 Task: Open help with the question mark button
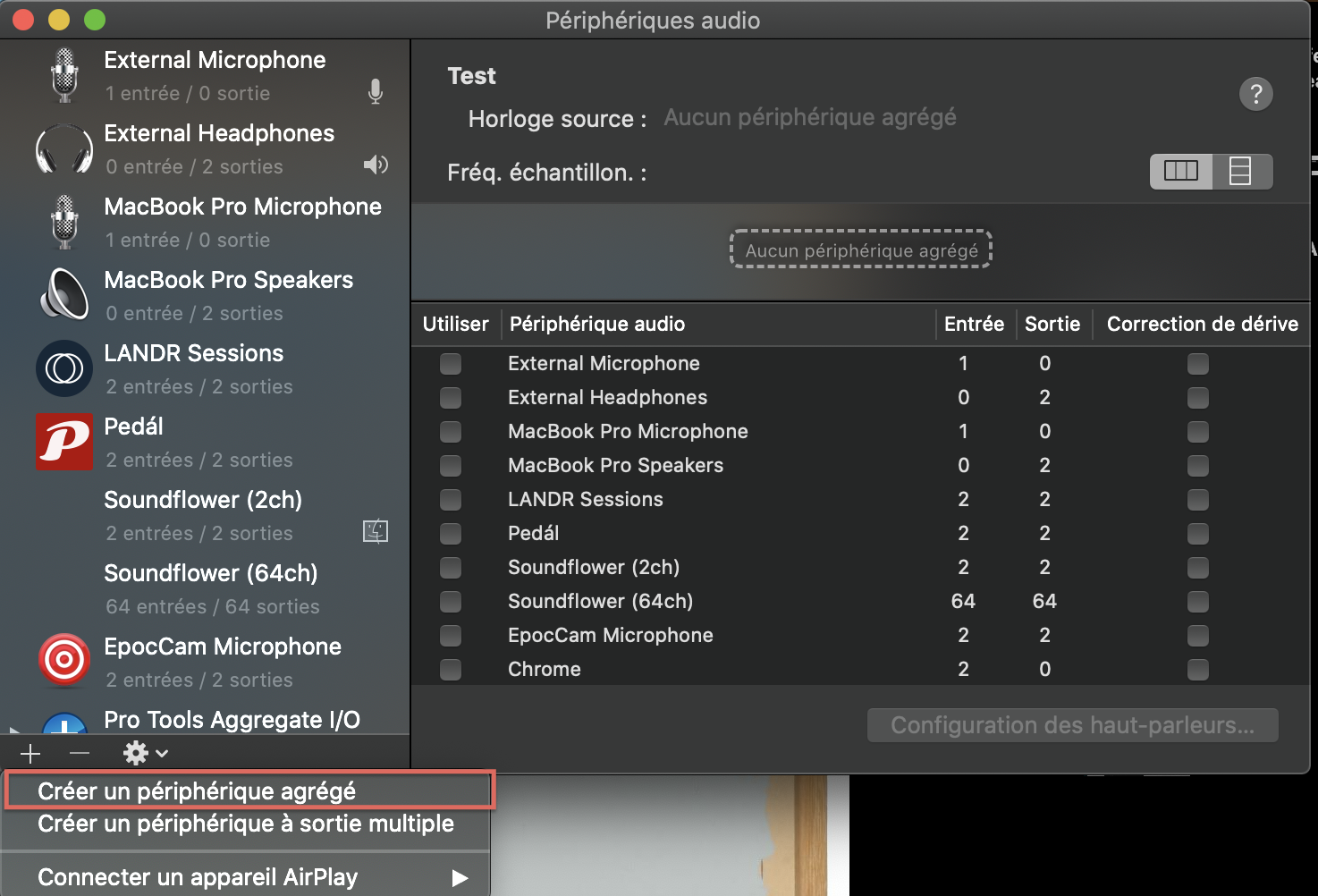pyautogui.click(x=1256, y=94)
